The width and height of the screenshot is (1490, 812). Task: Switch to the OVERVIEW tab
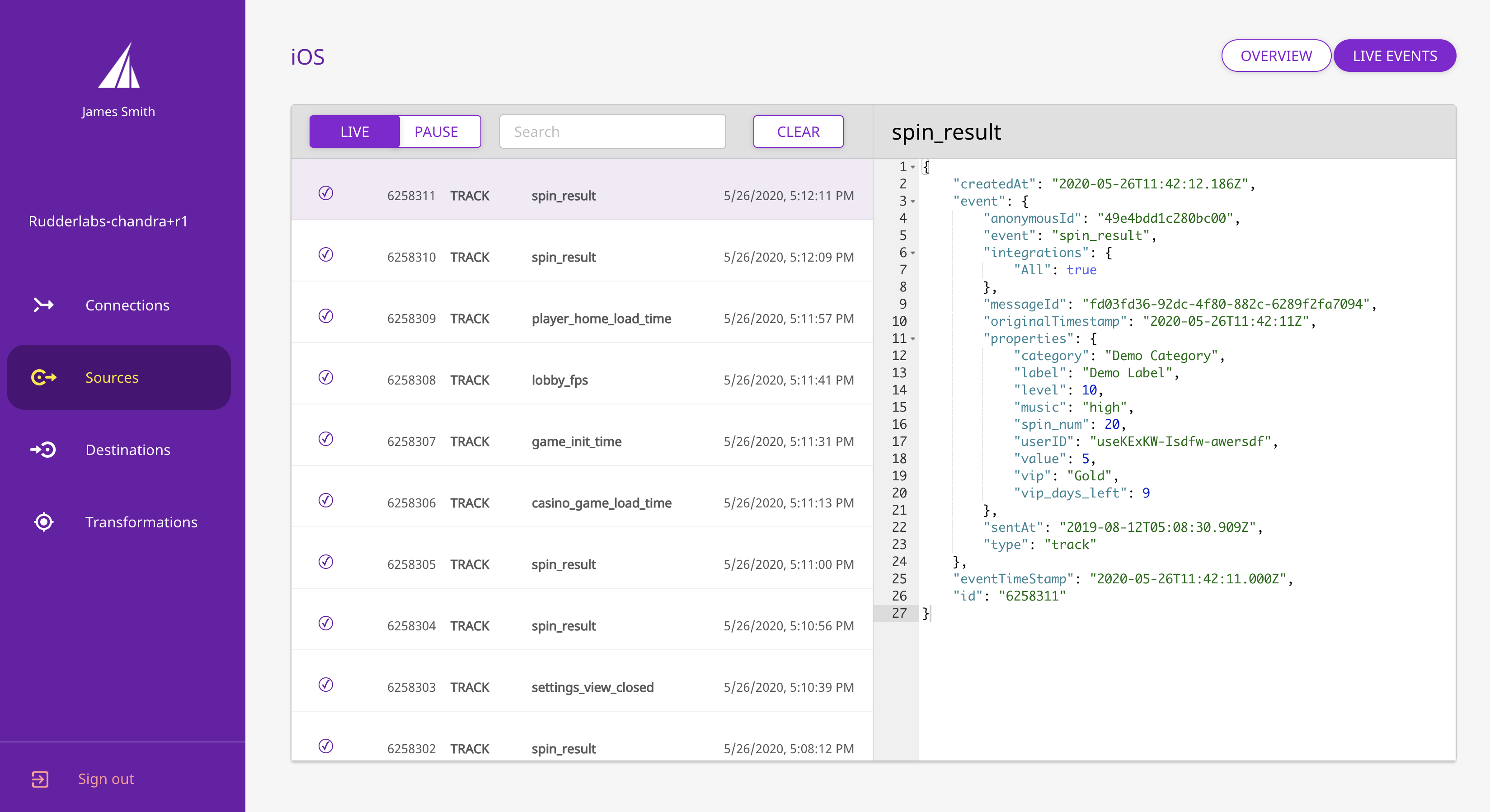1277,56
